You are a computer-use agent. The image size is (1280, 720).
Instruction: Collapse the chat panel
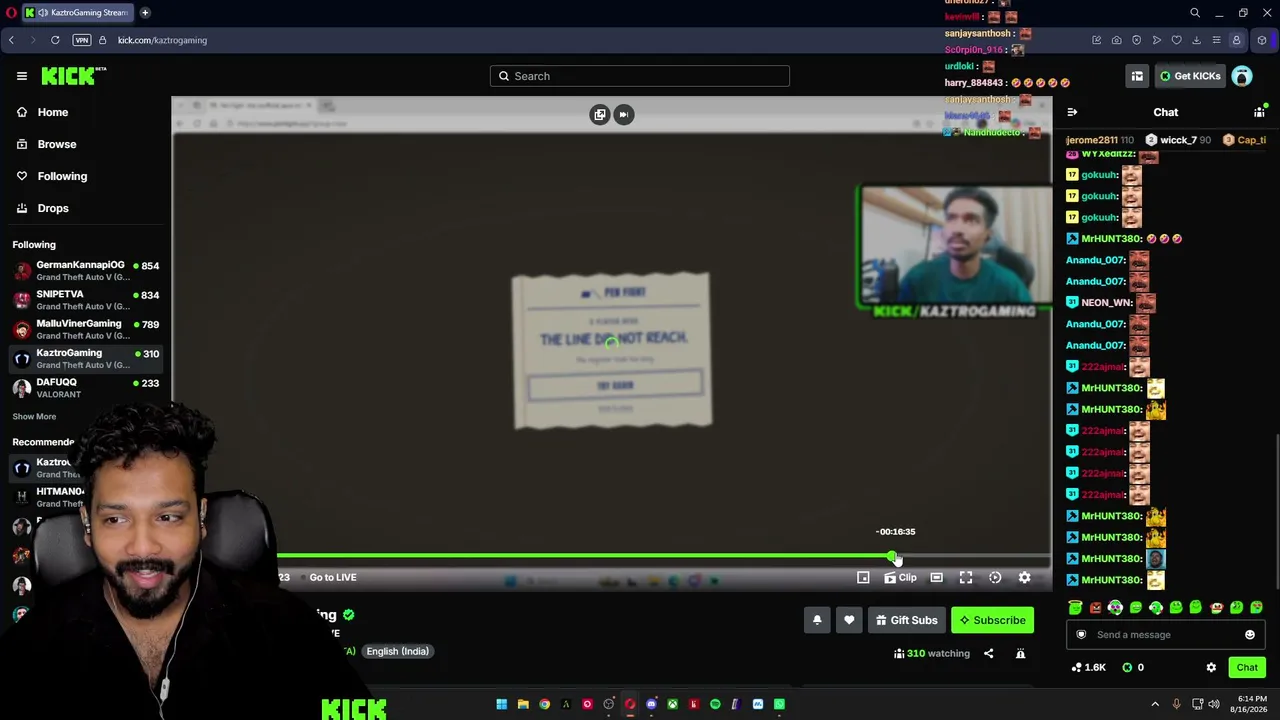click(x=1072, y=112)
